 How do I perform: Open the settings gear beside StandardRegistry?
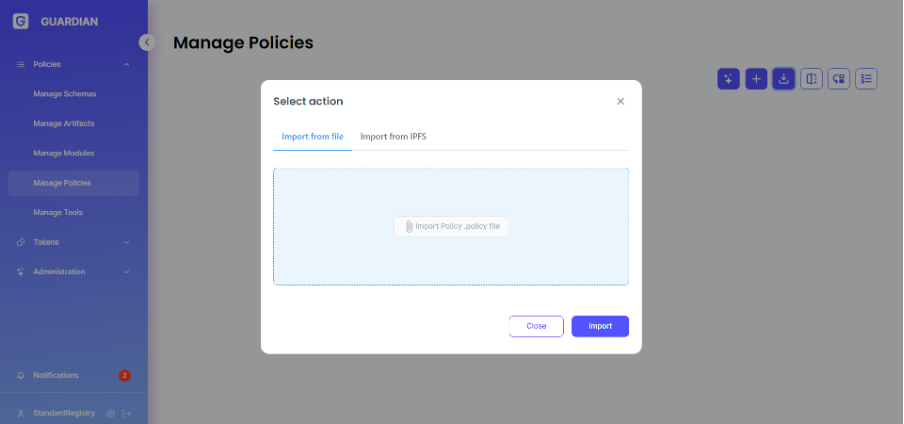pos(111,413)
